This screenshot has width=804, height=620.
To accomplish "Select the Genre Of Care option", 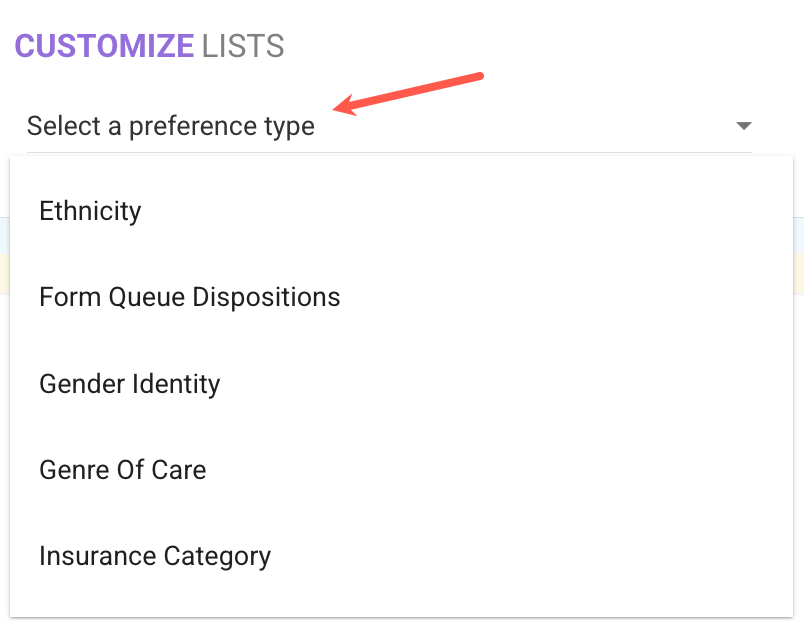I will pos(122,470).
